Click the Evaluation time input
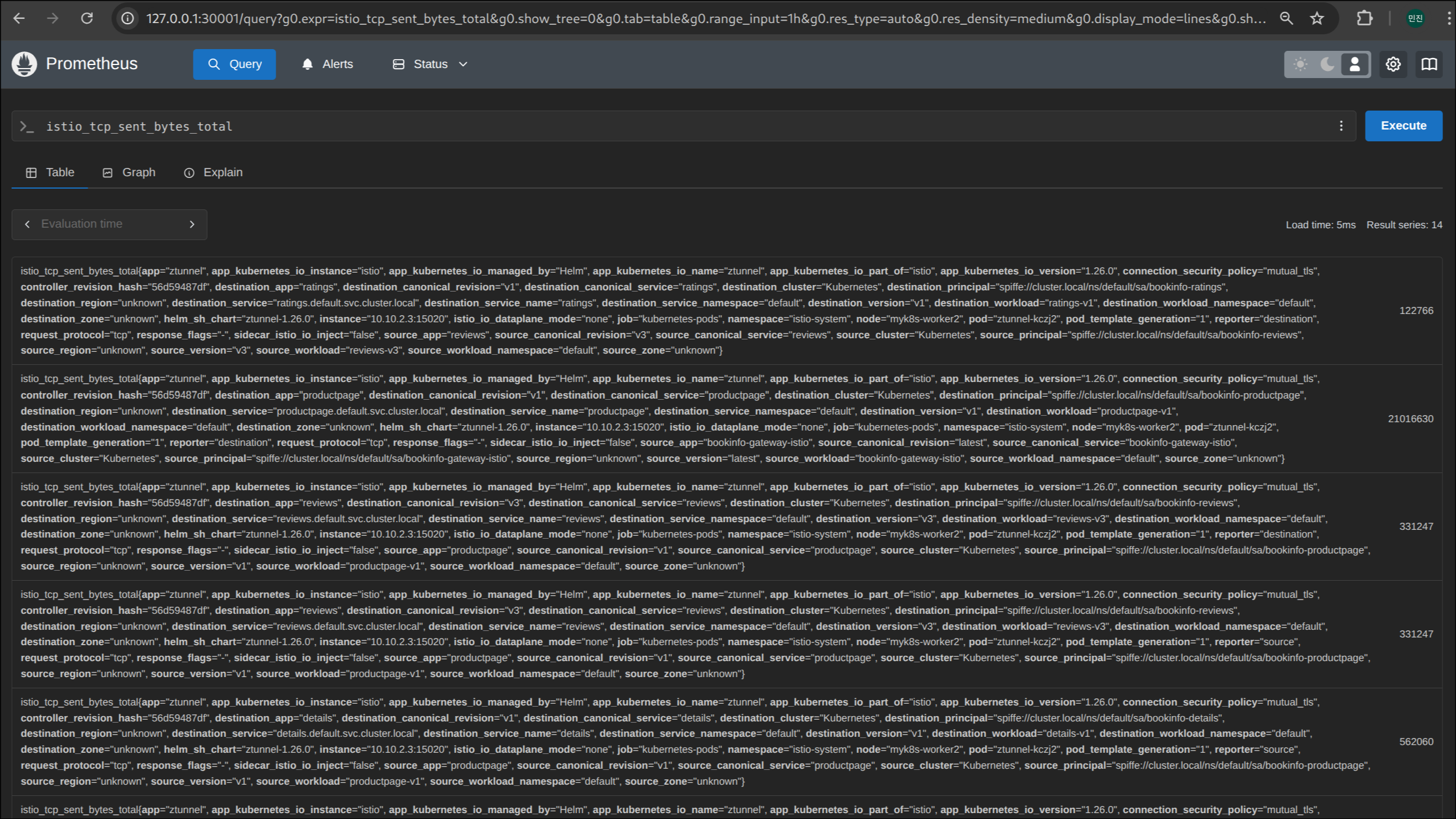This screenshot has height=819, width=1456. [109, 224]
